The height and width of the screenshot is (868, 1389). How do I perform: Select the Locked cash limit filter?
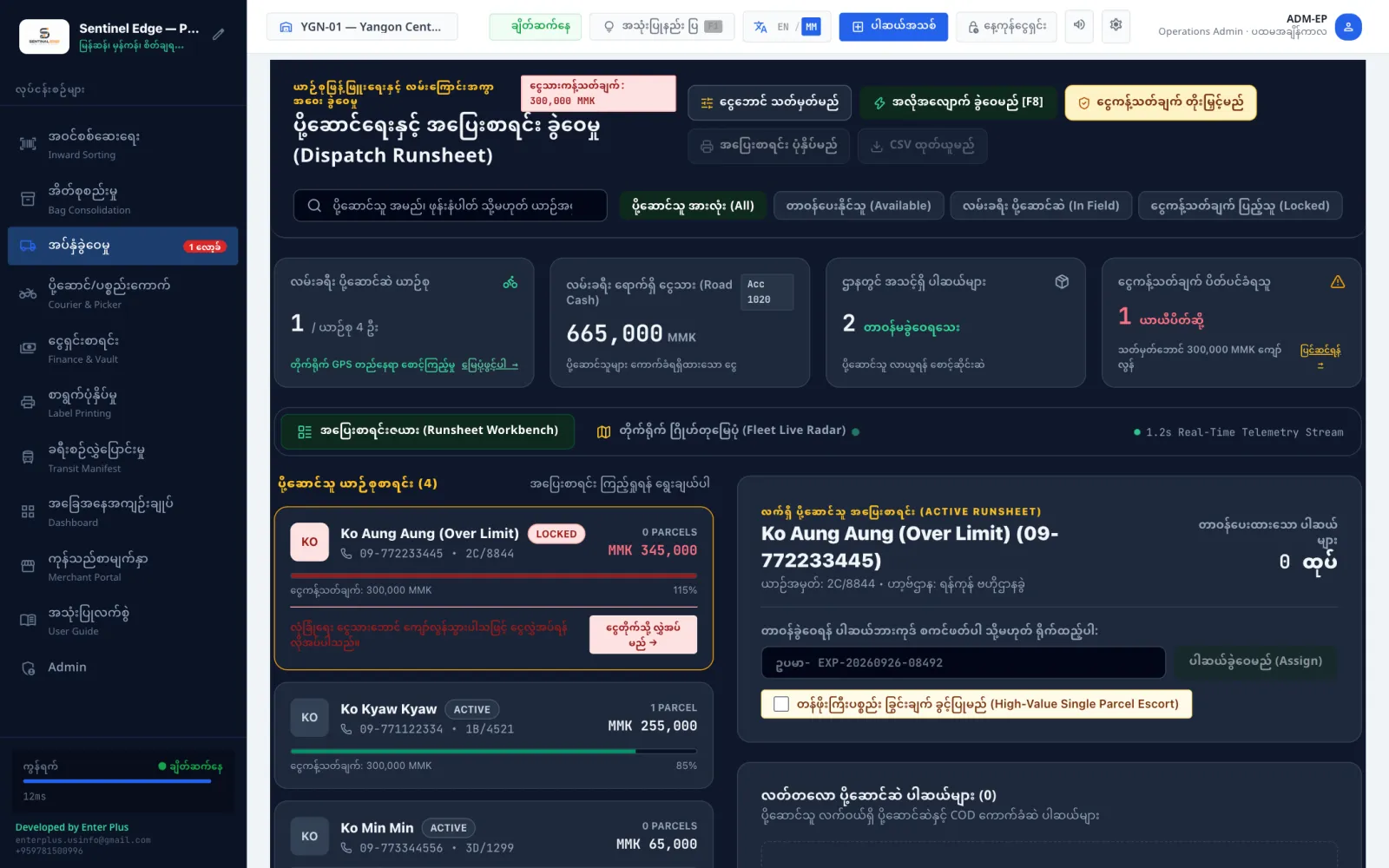coord(1240,206)
